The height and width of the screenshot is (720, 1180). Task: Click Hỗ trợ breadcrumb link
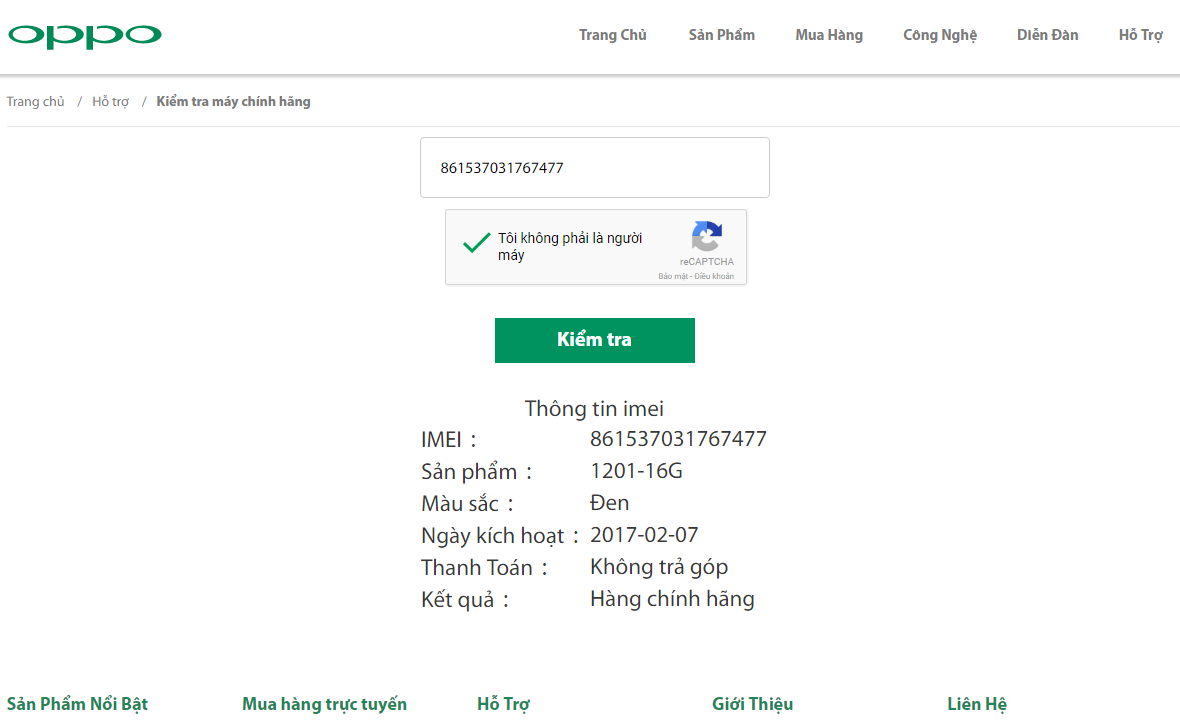point(111,102)
